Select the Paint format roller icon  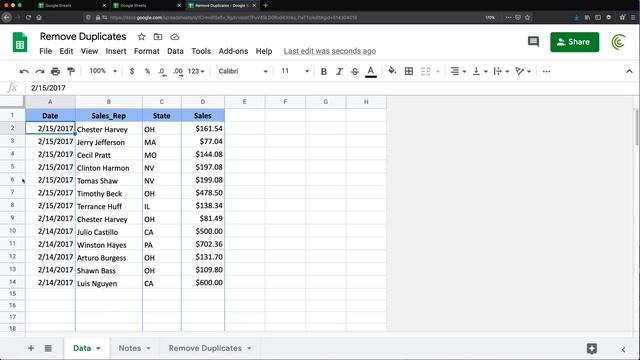[x=71, y=71]
